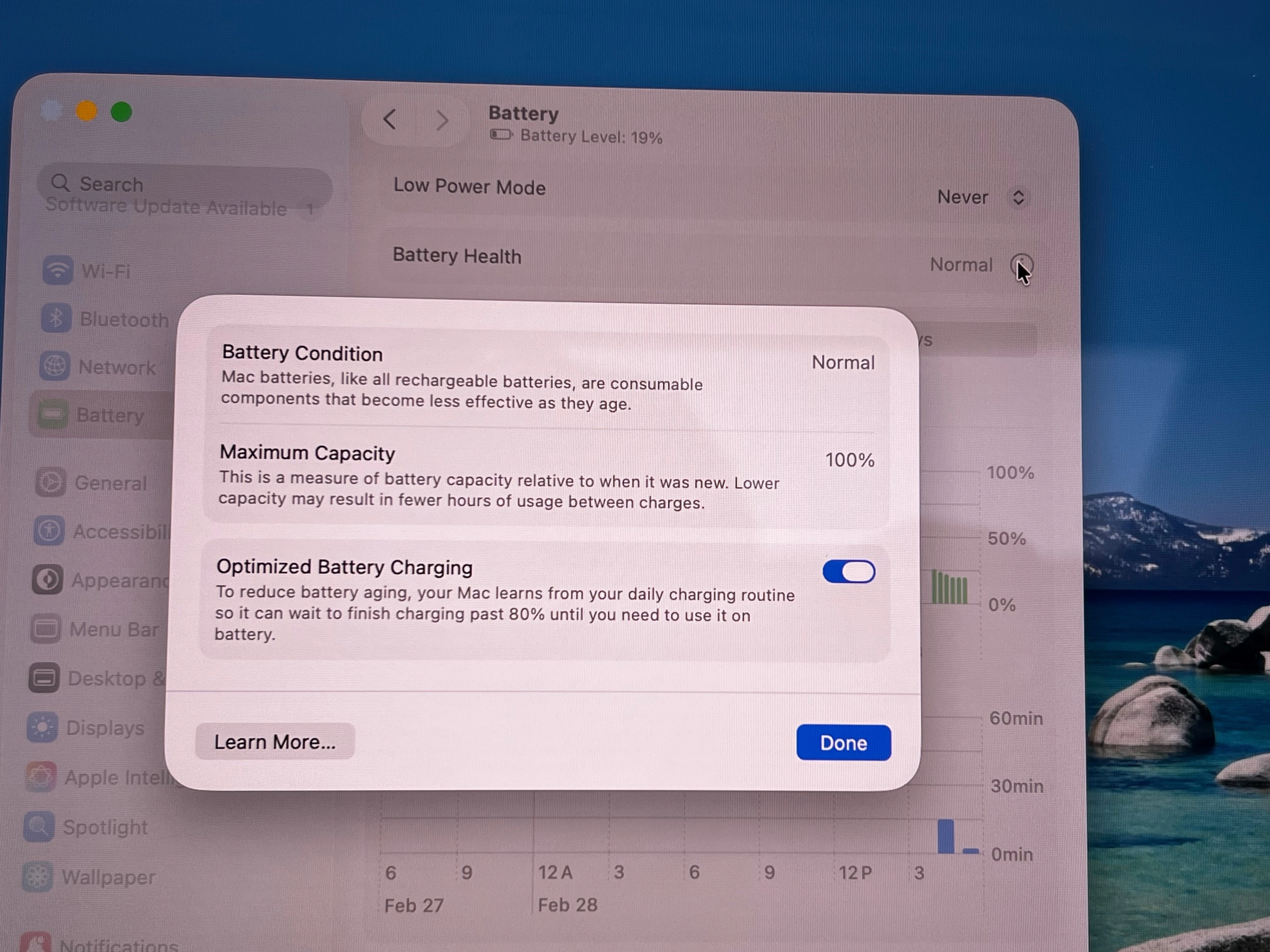The width and height of the screenshot is (1270, 952).
Task: Click the Spotlight magnifier icon
Action: pyautogui.click(x=39, y=827)
